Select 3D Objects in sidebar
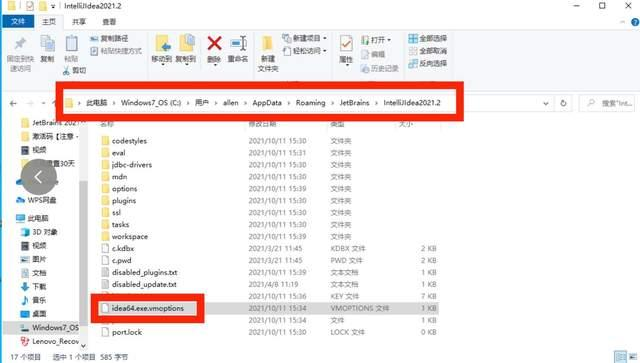This screenshot has width=640, height=363. pyautogui.click(x=39, y=232)
